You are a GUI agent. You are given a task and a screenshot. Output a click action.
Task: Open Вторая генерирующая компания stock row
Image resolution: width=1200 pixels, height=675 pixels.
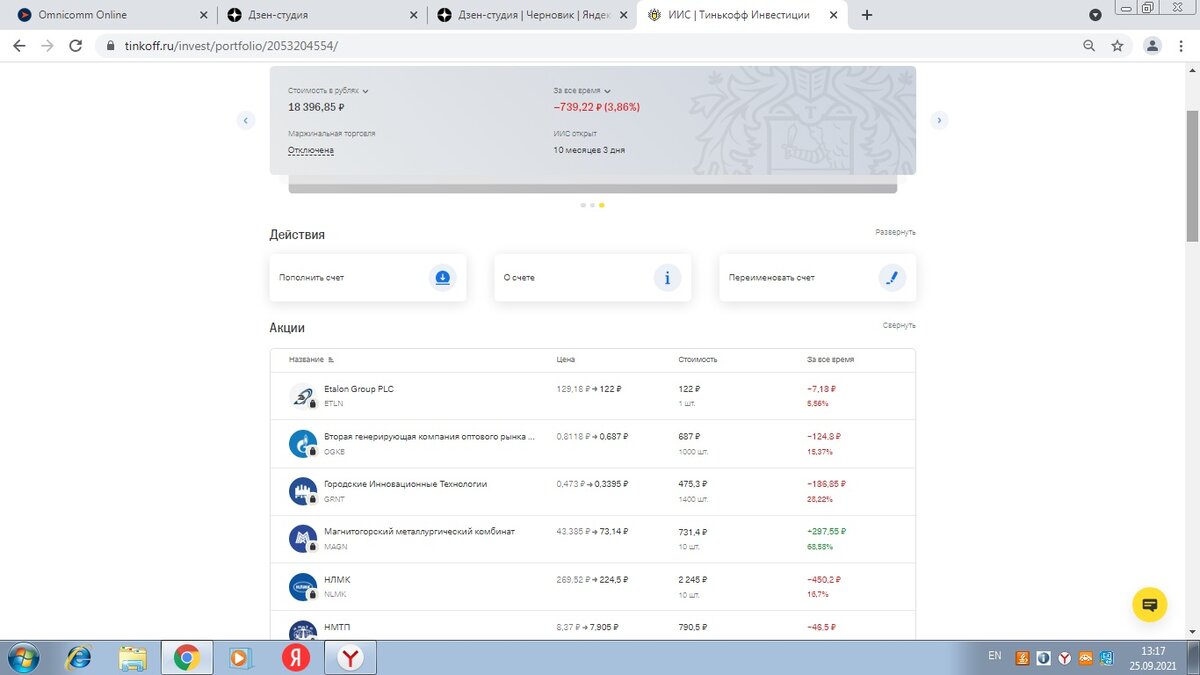coord(593,443)
